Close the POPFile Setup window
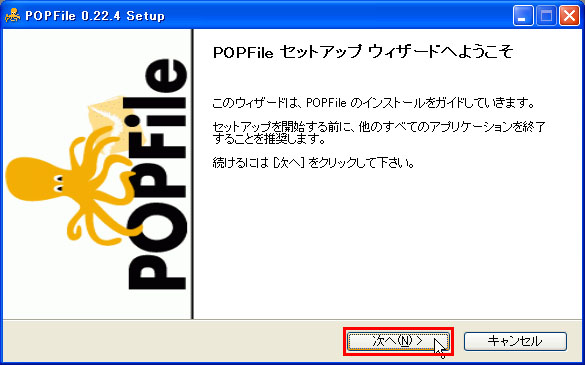 tap(569, 16)
